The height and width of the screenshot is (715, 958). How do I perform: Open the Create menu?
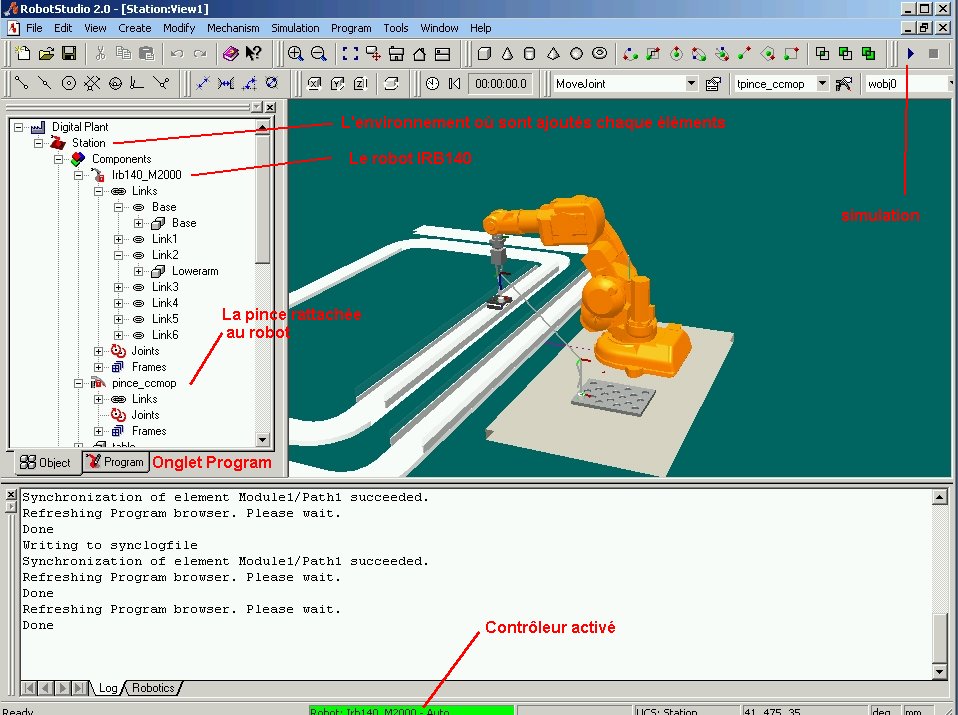(x=134, y=28)
